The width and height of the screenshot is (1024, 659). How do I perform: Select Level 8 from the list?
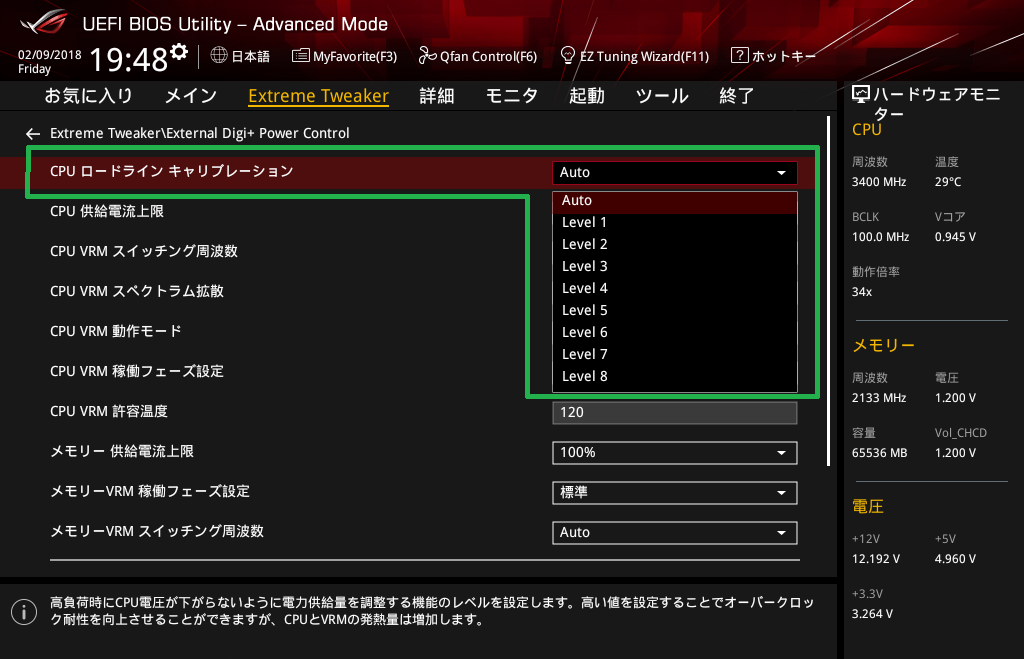675,377
